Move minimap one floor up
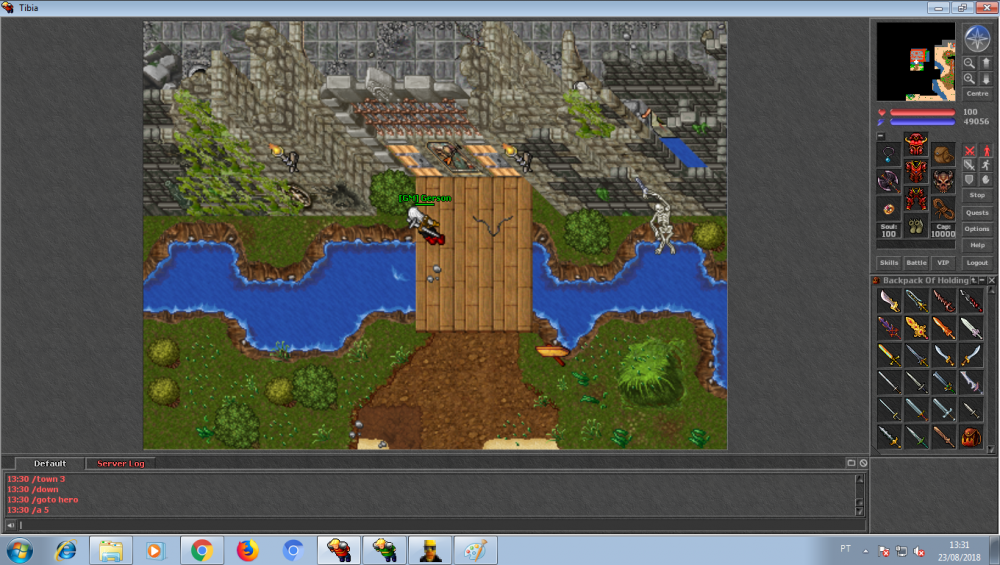Viewport: 1000px width, 565px height. pyautogui.click(x=985, y=63)
